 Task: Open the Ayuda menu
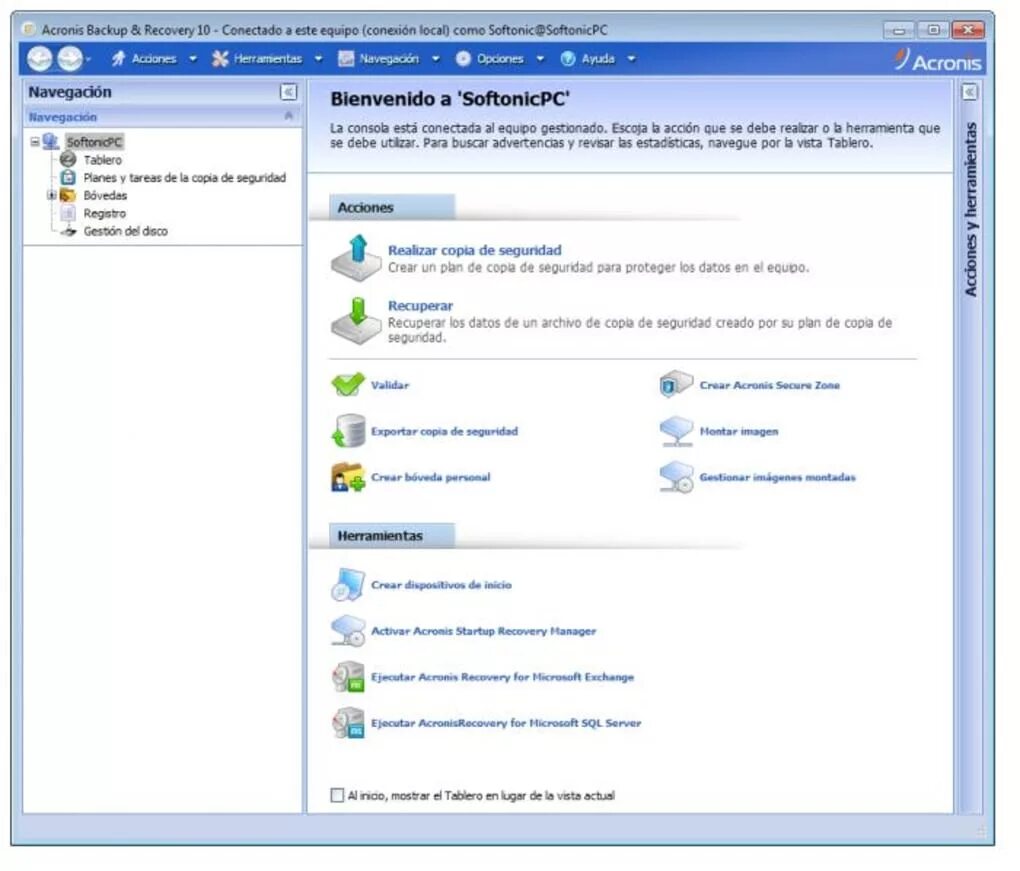tap(598, 59)
